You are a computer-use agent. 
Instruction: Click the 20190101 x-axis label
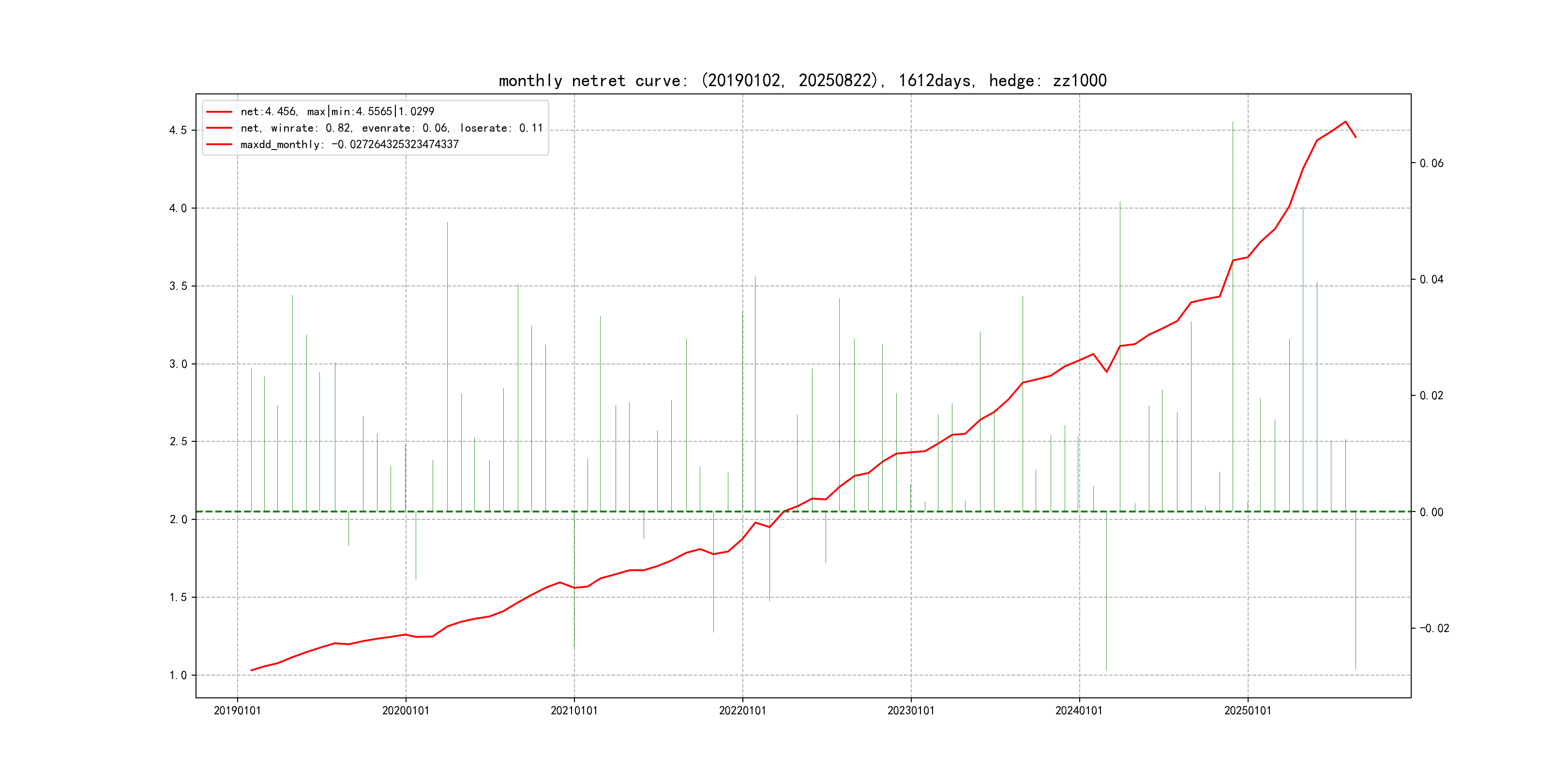237,710
